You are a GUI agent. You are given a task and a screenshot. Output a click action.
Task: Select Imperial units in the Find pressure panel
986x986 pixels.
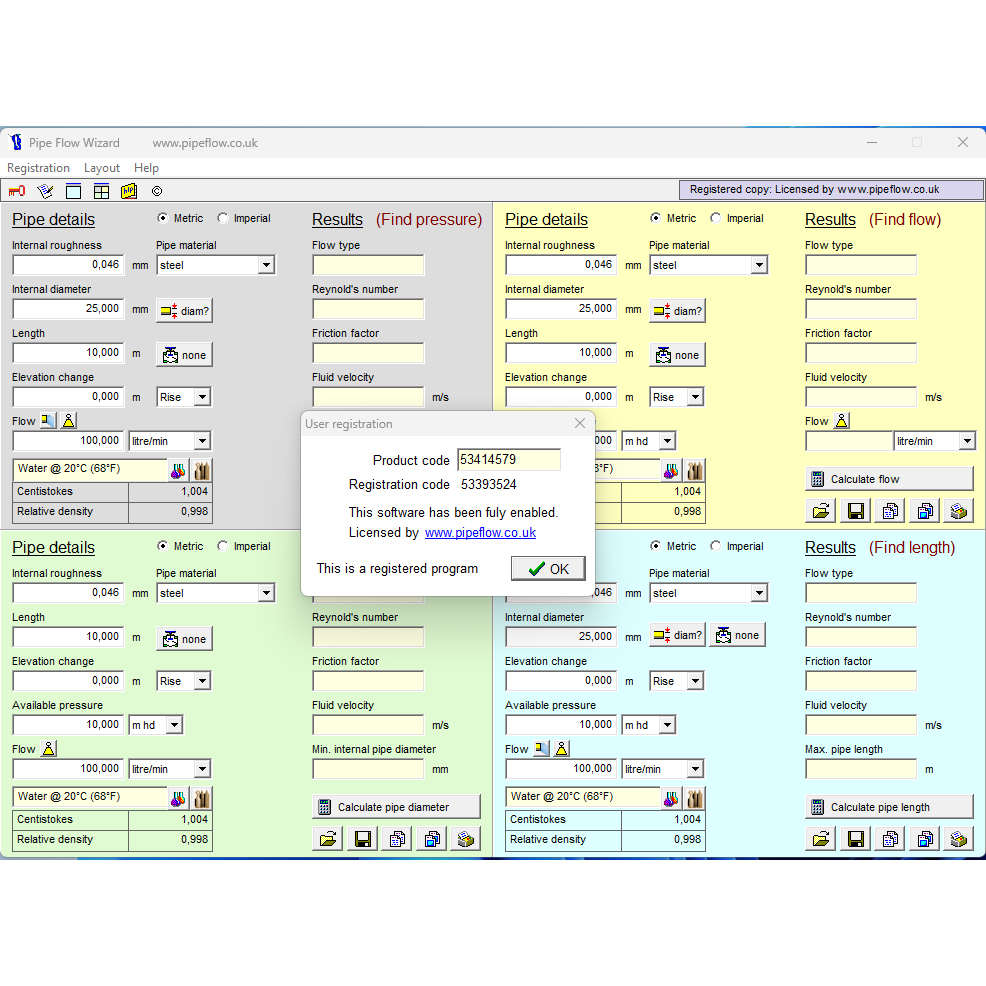tap(223, 218)
